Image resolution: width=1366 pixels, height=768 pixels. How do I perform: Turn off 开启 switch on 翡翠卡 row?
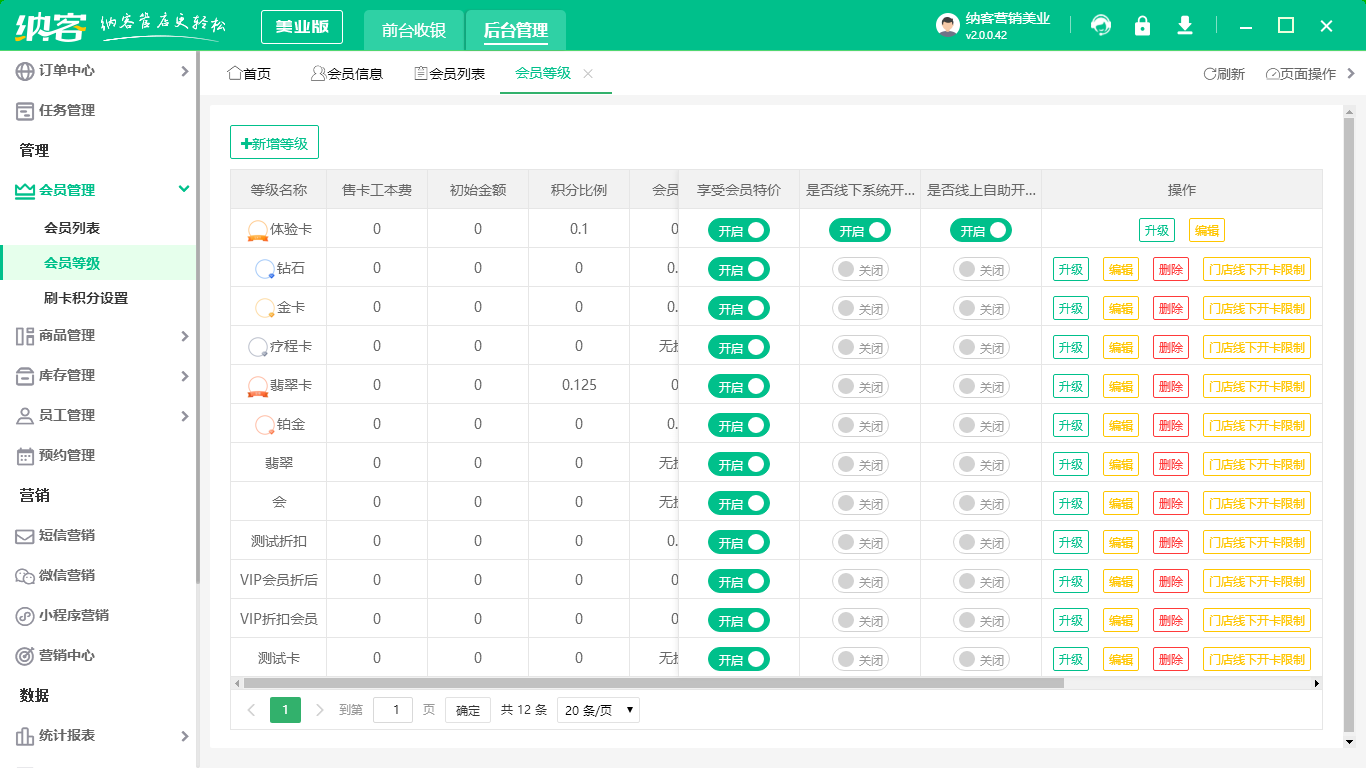[738, 385]
